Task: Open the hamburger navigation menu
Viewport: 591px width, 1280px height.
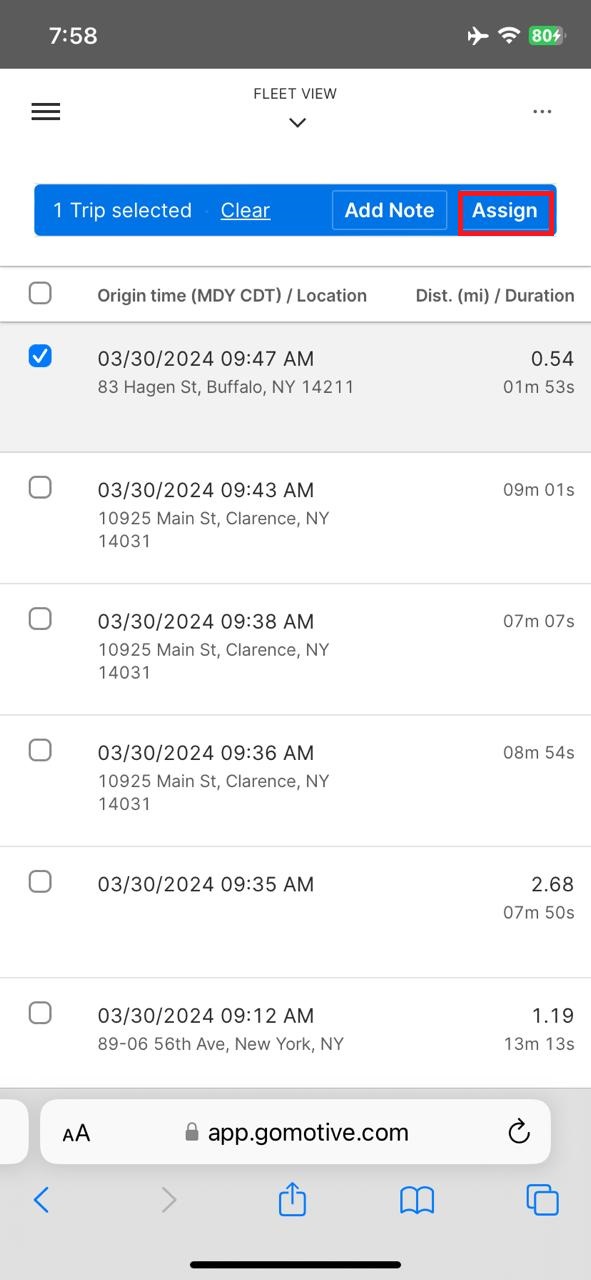Action: click(x=46, y=112)
